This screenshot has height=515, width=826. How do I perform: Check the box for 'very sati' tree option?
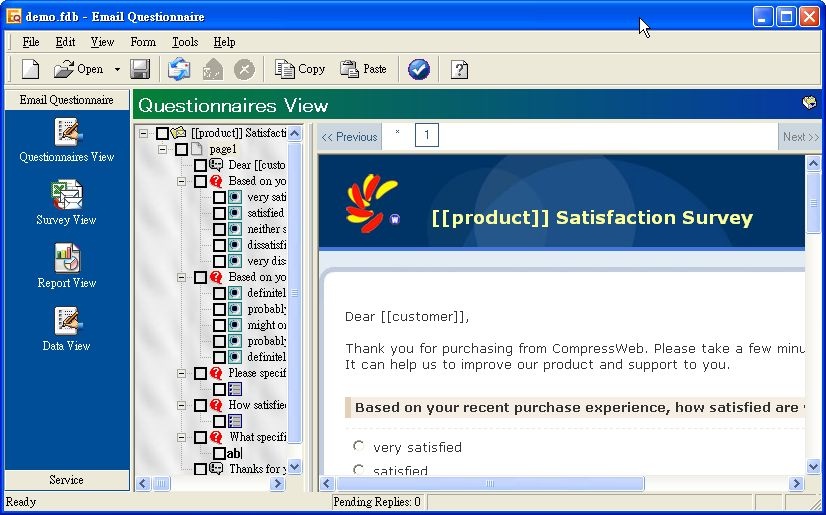pos(219,197)
